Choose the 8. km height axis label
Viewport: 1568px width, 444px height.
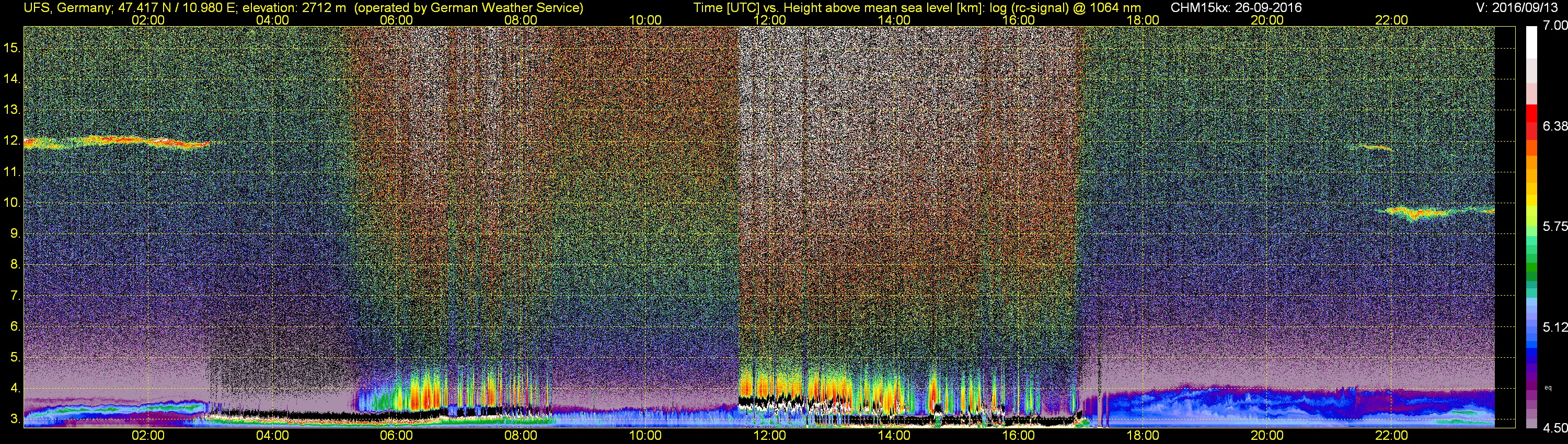(15, 265)
